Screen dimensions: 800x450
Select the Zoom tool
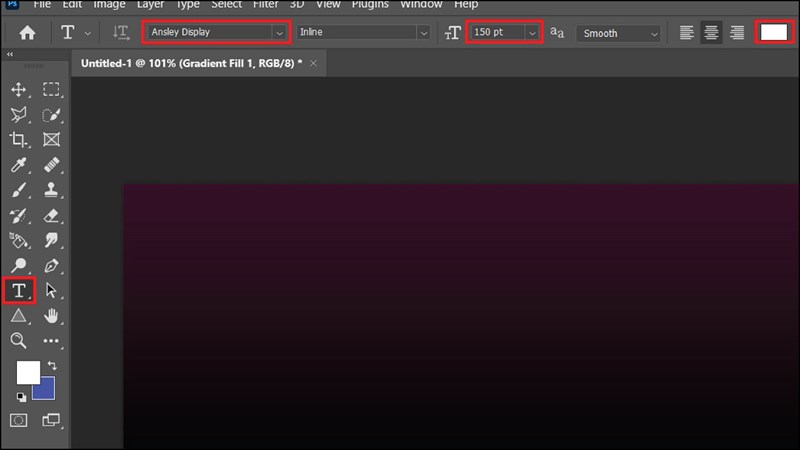click(19, 341)
